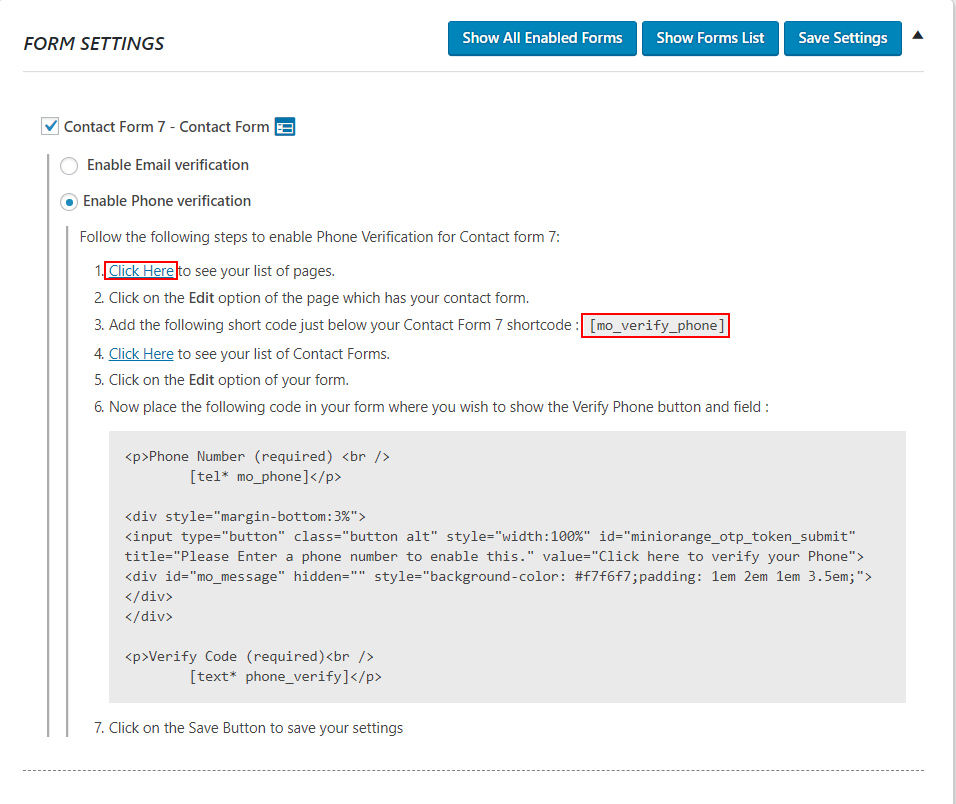Click the 'Contact Form 7 - Contact Form' label

(x=166, y=127)
